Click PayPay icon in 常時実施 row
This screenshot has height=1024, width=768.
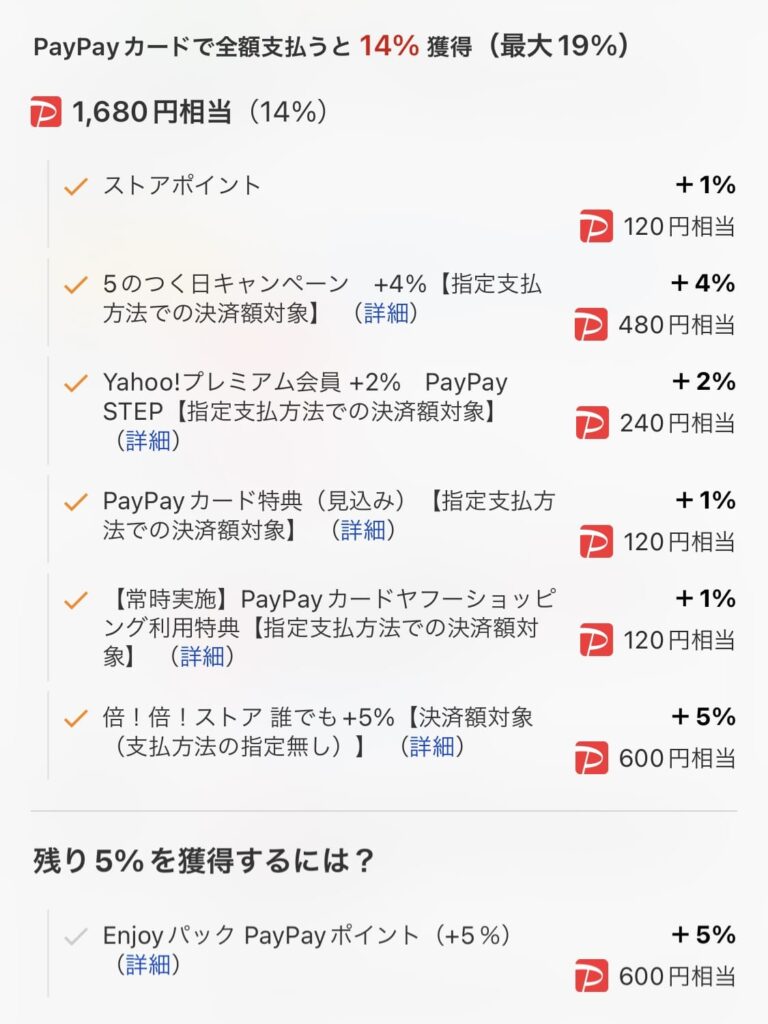[x=596, y=639]
